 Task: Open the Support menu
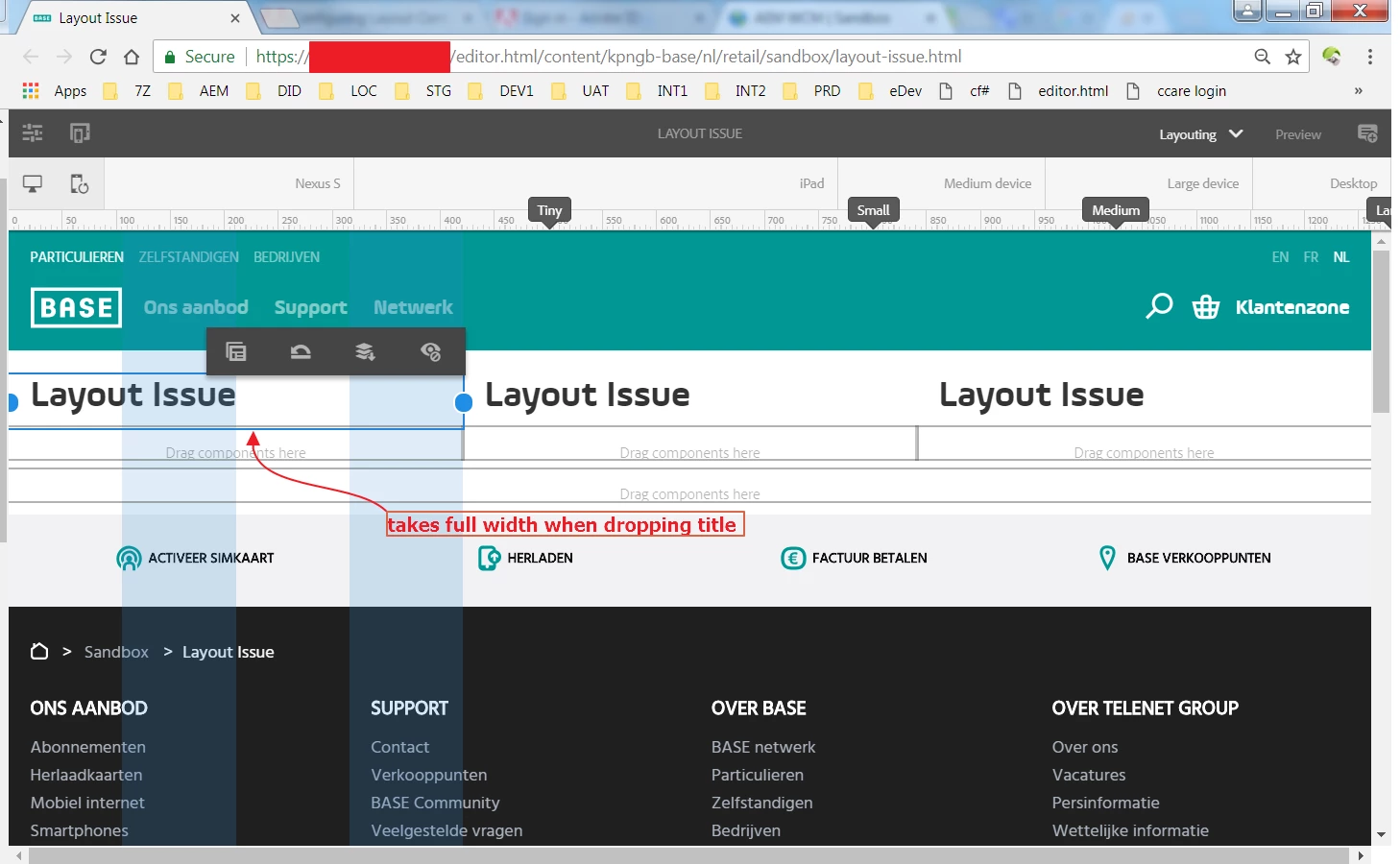click(x=311, y=307)
